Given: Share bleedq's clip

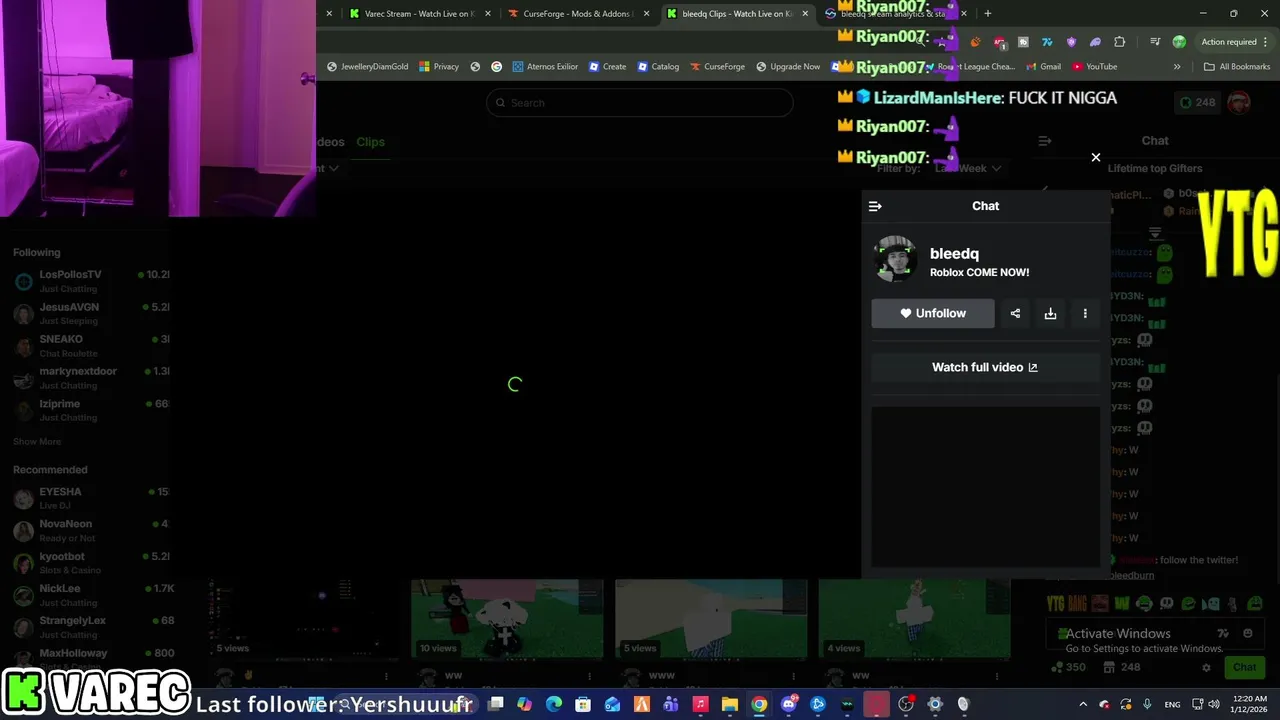Looking at the screenshot, I should click(x=1015, y=313).
